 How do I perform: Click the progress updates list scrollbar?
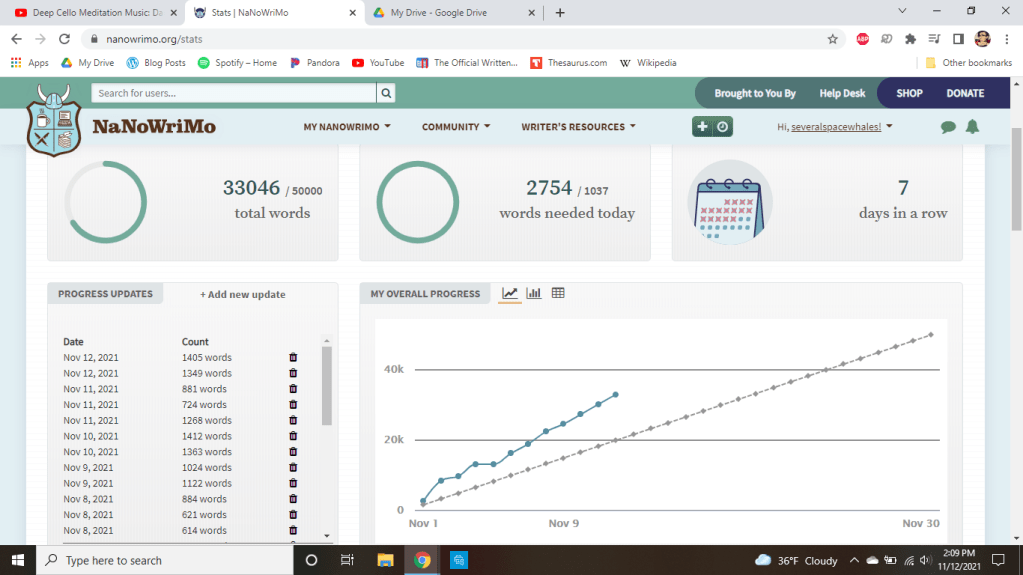click(327, 385)
